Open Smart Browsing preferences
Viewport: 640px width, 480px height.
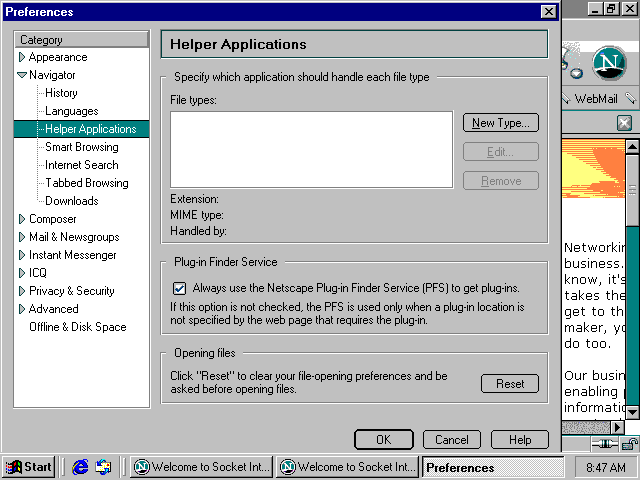point(82,147)
